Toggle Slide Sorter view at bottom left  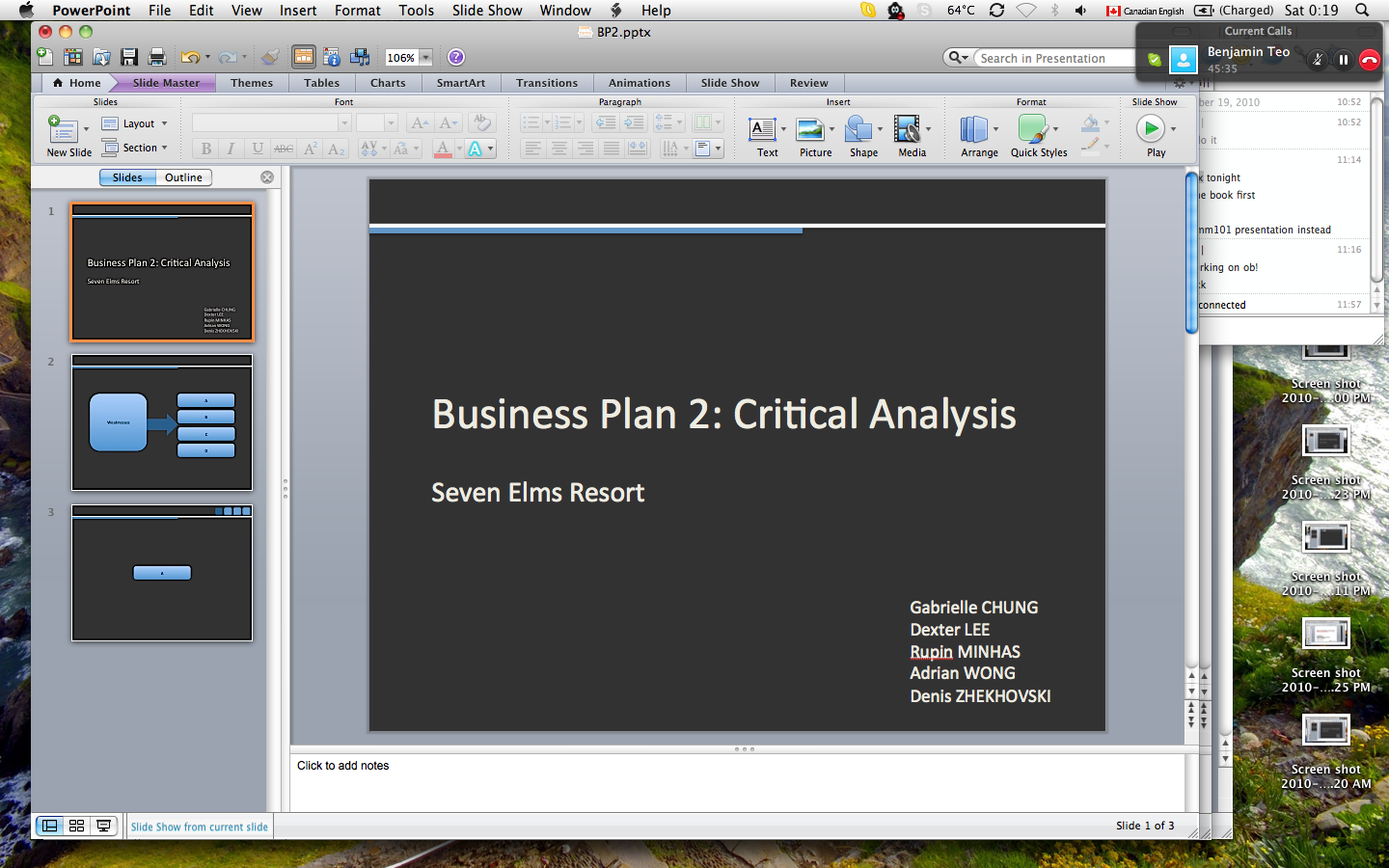pyautogui.click(x=76, y=826)
